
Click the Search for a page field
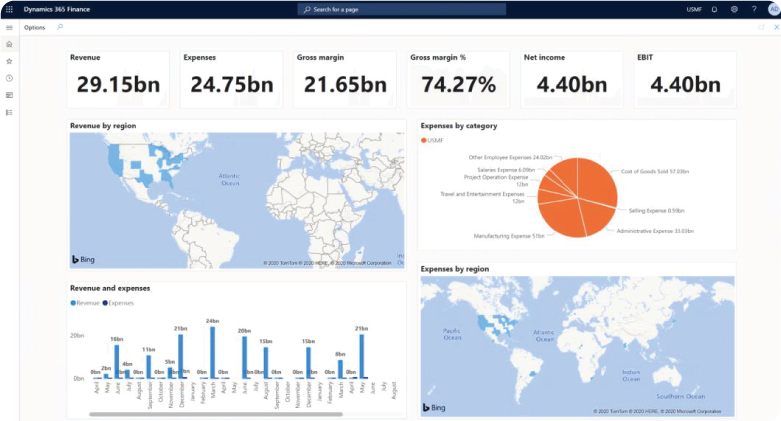point(401,9)
